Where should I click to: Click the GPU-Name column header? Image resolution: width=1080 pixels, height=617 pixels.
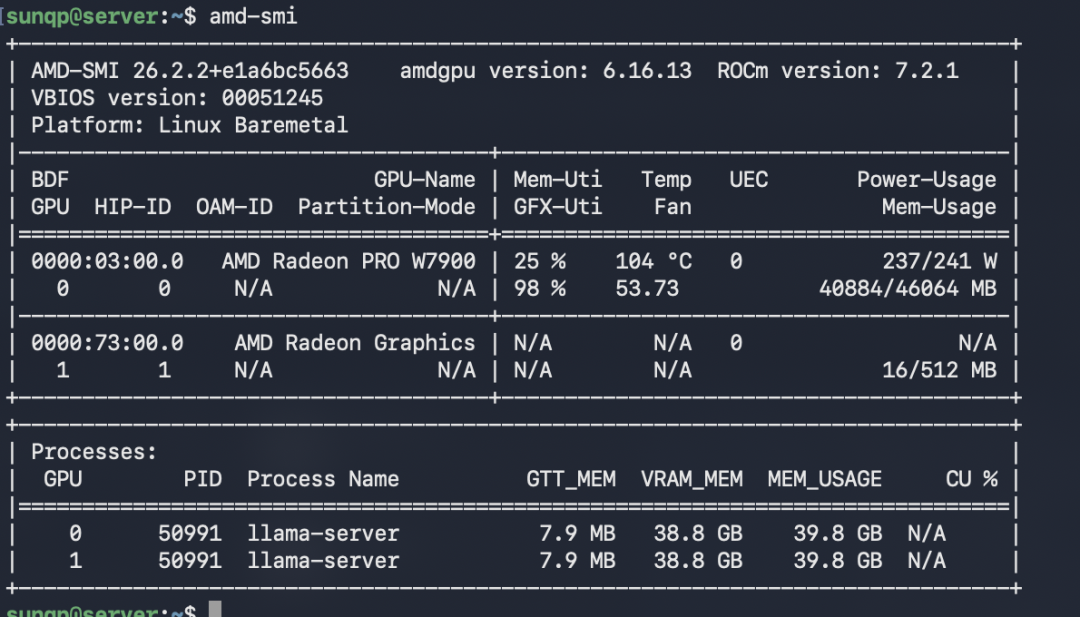pyautogui.click(x=424, y=180)
